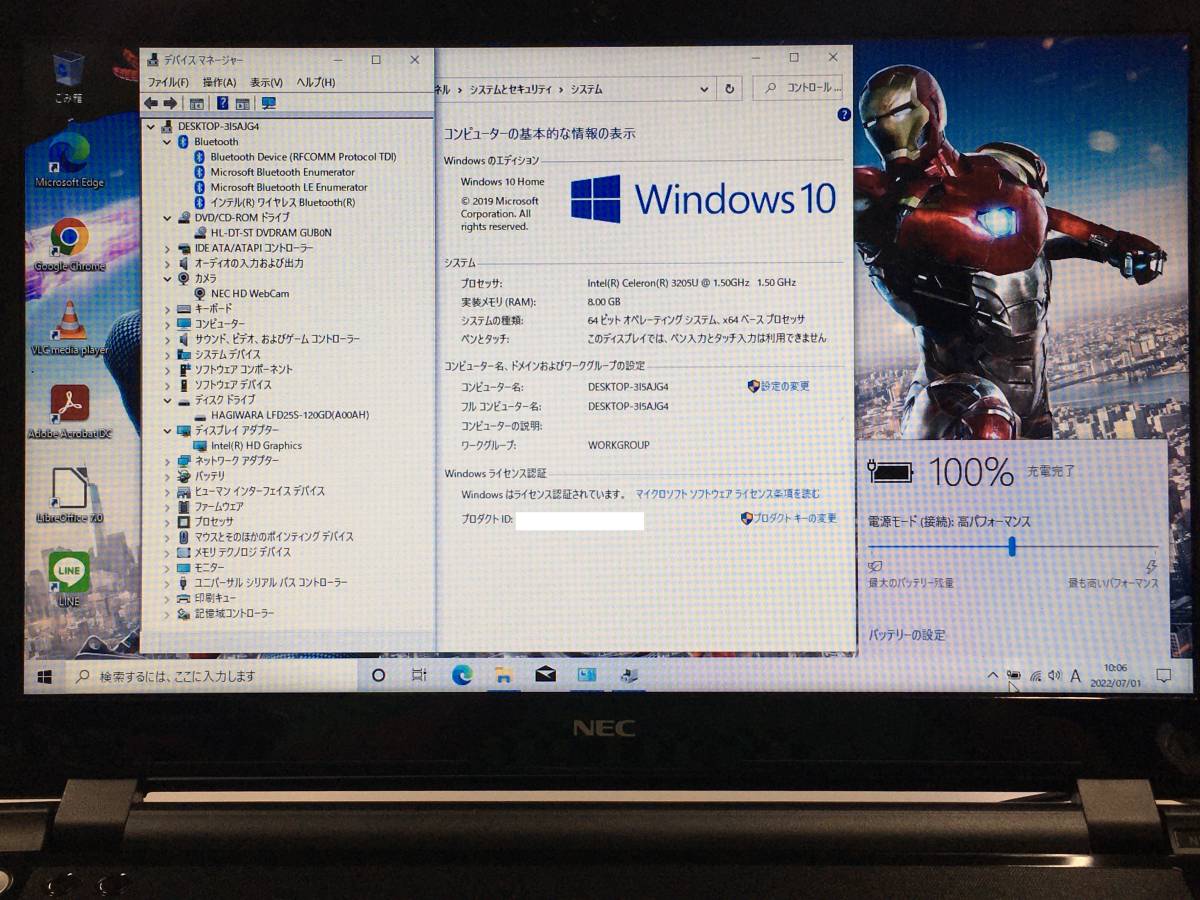Select Microsoft Bluetooth Enumerator device

tap(282, 172)
